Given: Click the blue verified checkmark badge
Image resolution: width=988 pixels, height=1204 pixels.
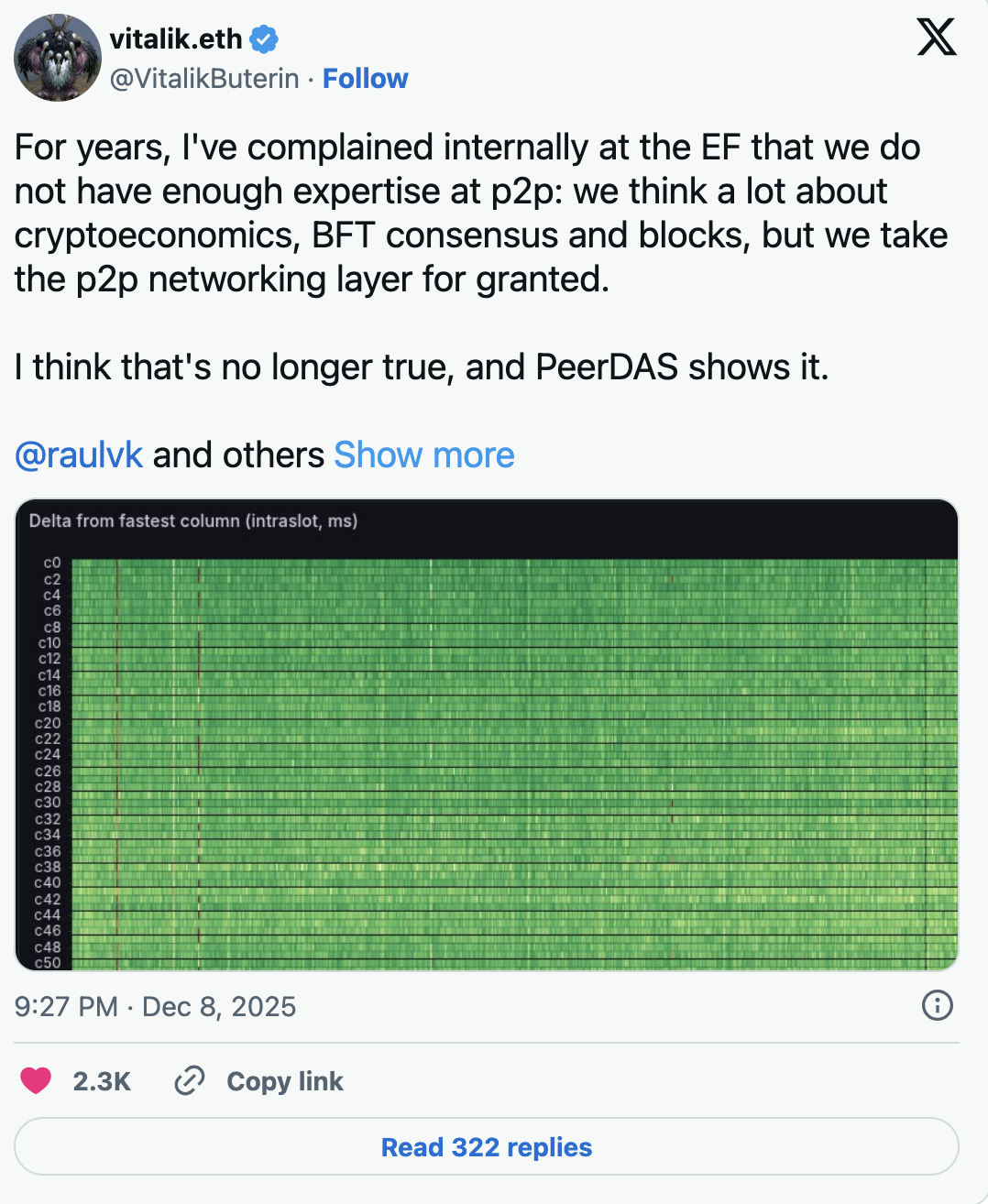Looking at the screenshot, I should click(263, 39).
